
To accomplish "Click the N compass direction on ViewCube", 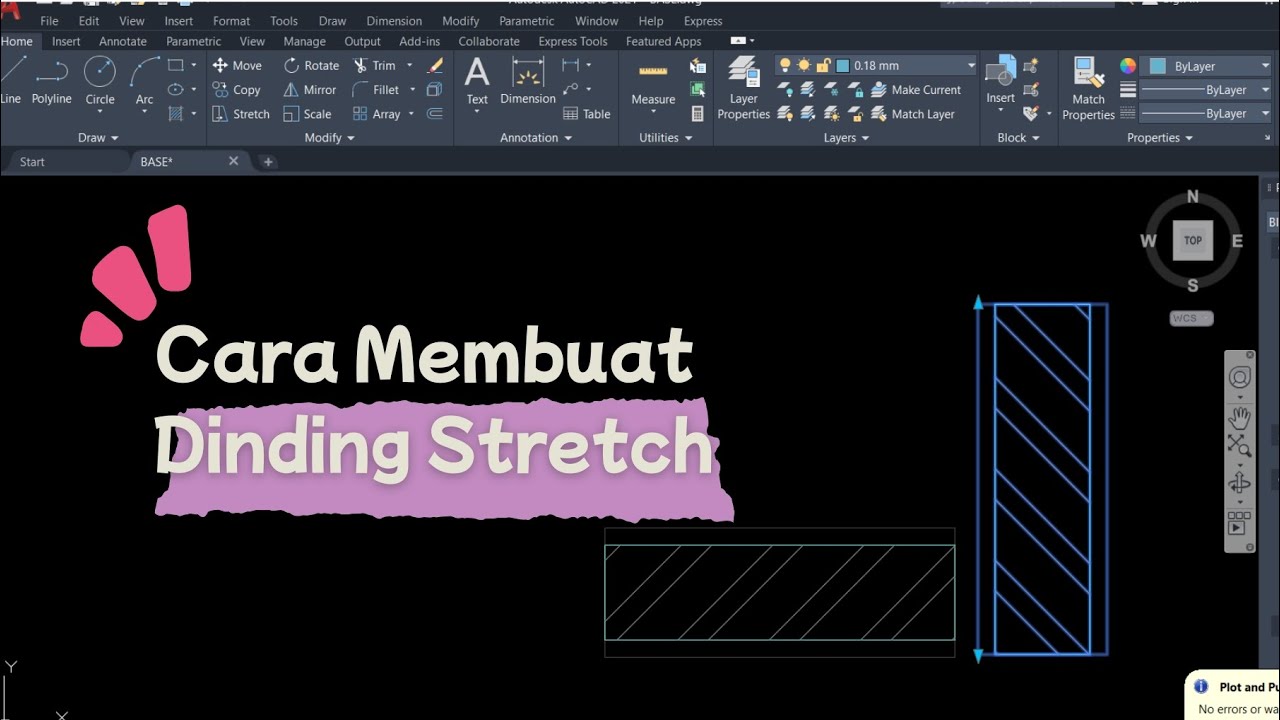I will tap(1192, 198).
